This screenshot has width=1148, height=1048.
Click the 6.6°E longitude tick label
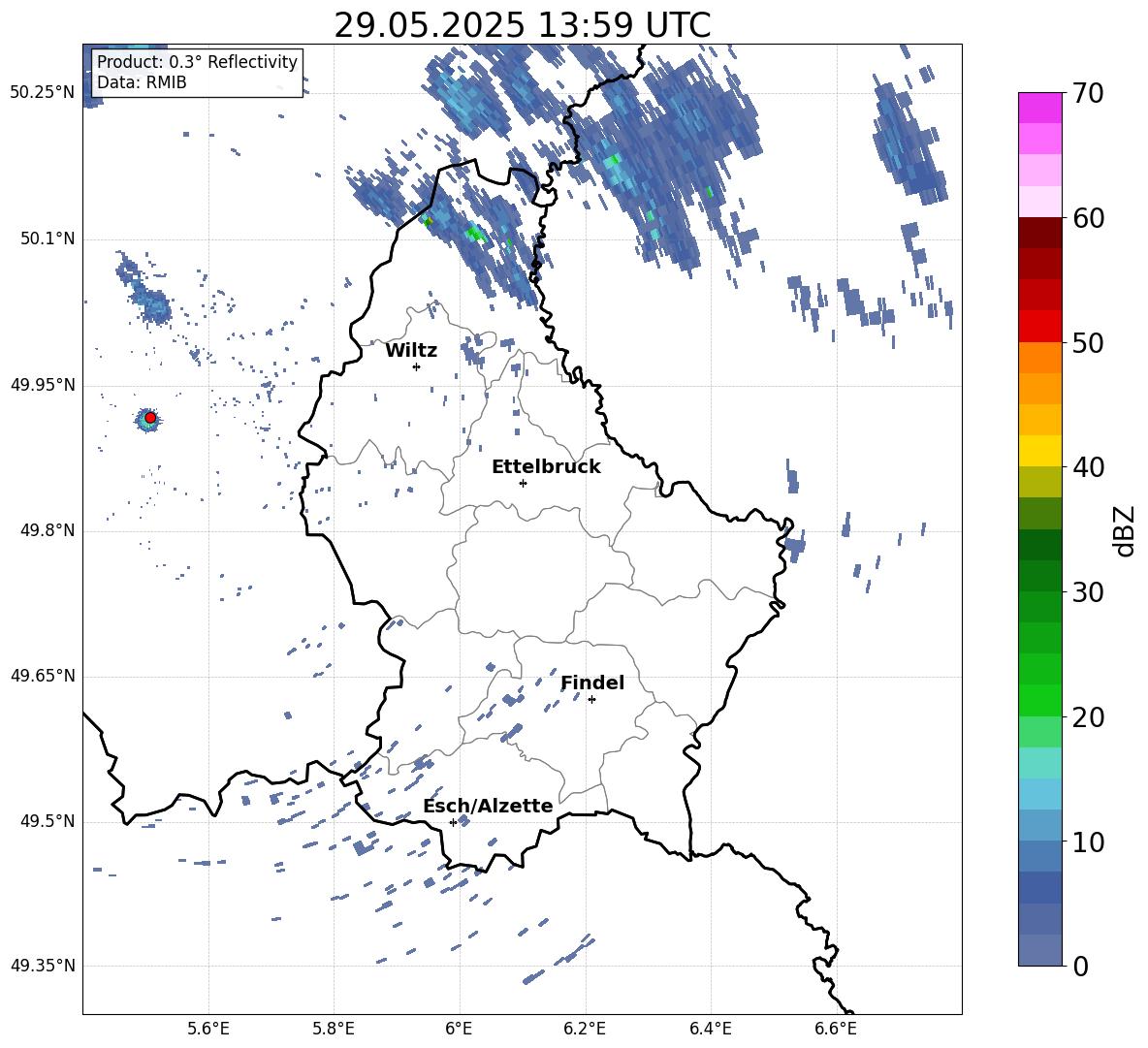836,1029
